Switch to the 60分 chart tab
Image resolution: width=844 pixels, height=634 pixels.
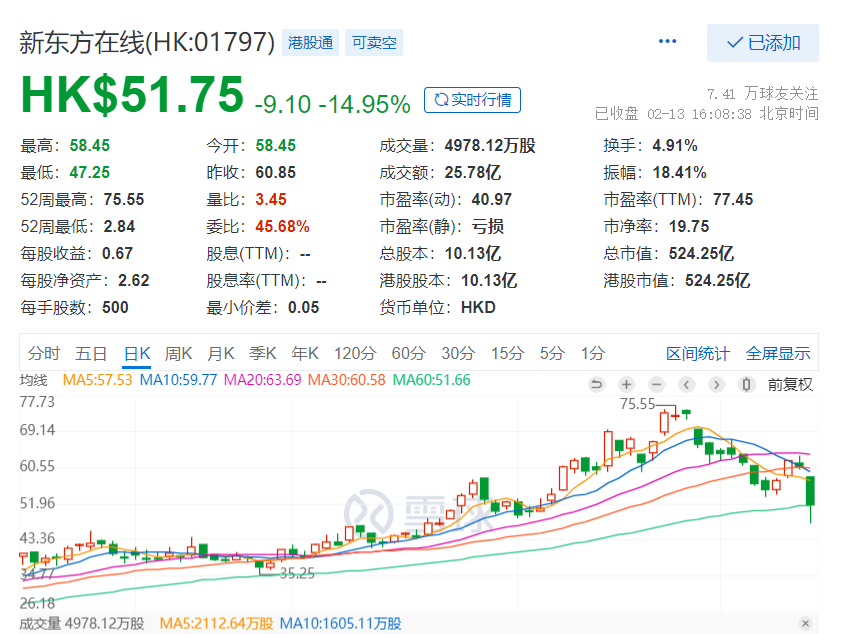click(x=409, y=354)
